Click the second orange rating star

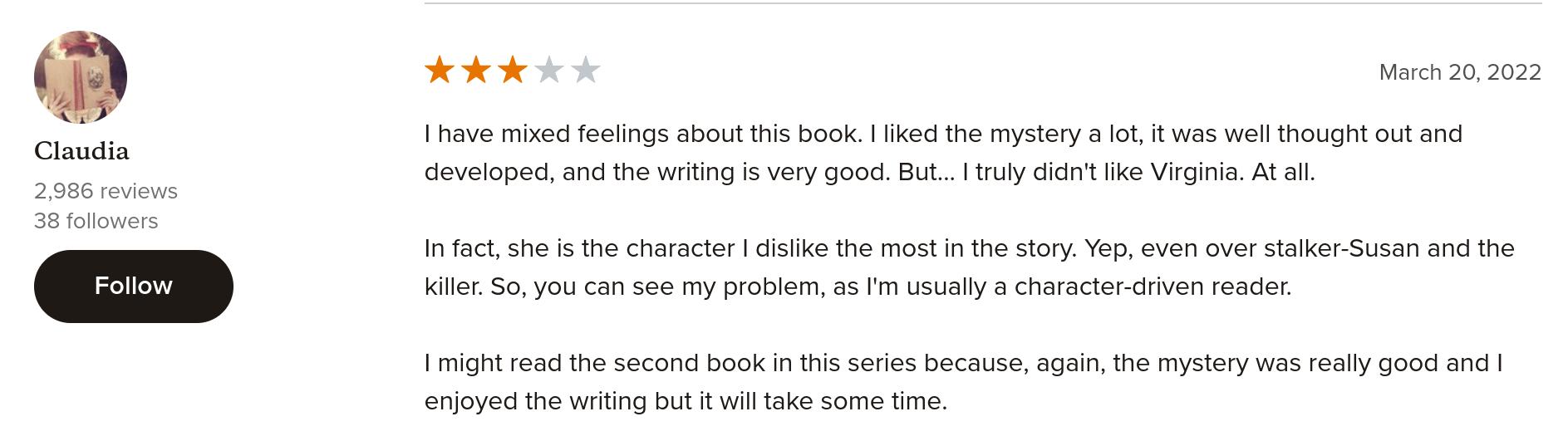pyautogui.click(x=475, y=71)
